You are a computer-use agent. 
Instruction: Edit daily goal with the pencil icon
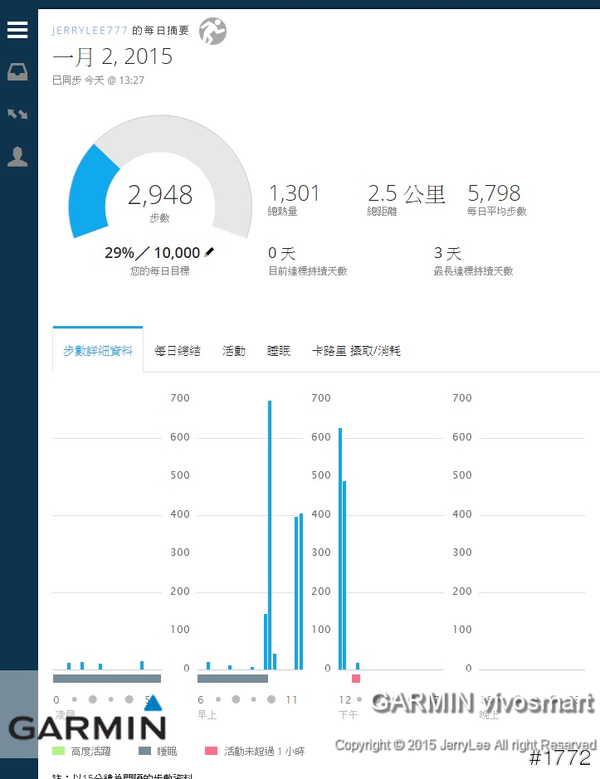click(x=209, y=252)
